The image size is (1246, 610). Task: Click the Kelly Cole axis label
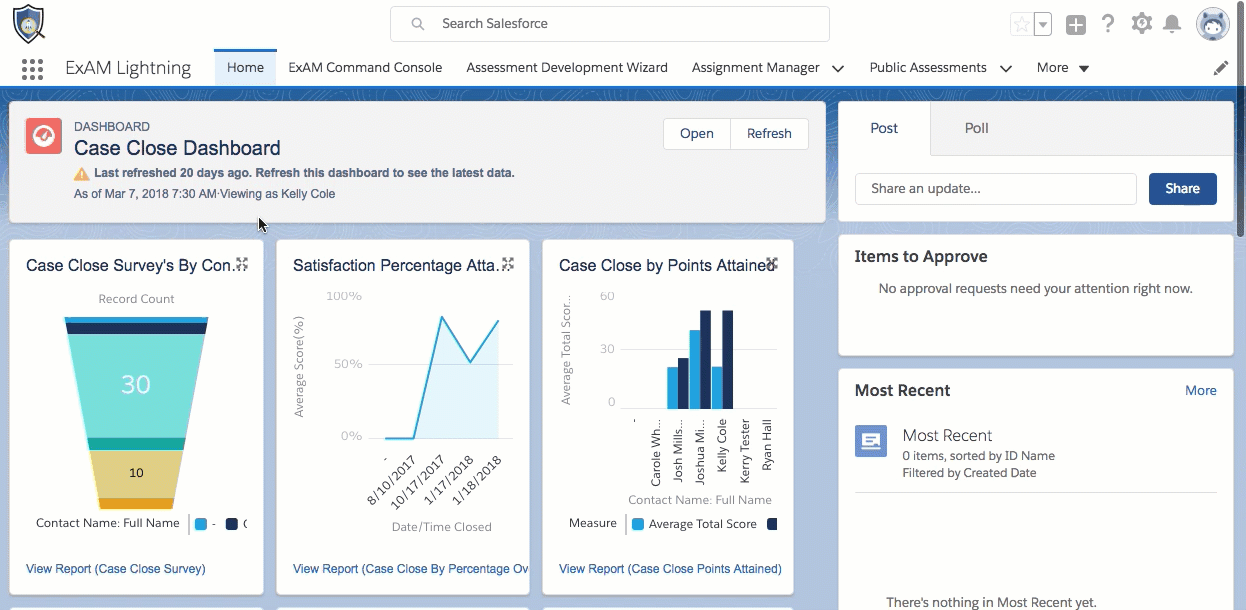coord(722,446)
